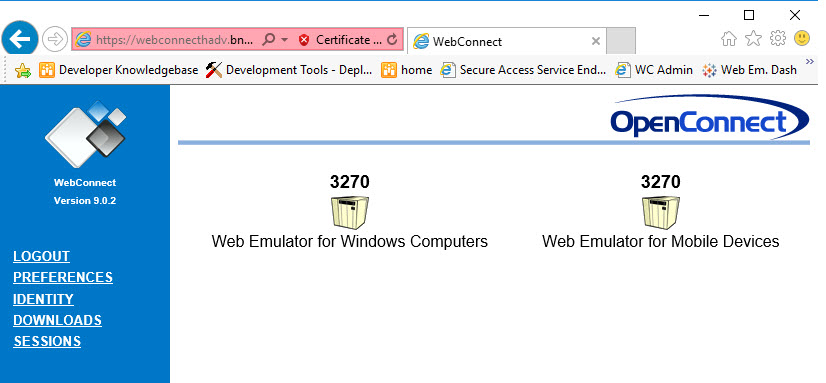Expand the address bar autocomplete dropdown arrow

tap(284, 40)
